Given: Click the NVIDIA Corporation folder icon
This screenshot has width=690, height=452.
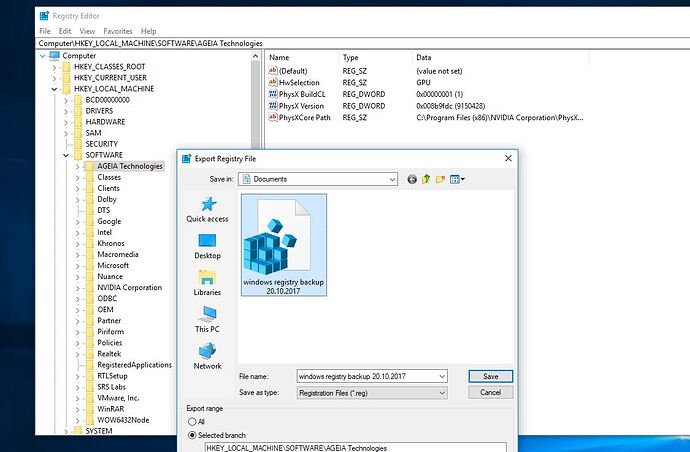Looking at the screenshot, I should coord(89,288).
